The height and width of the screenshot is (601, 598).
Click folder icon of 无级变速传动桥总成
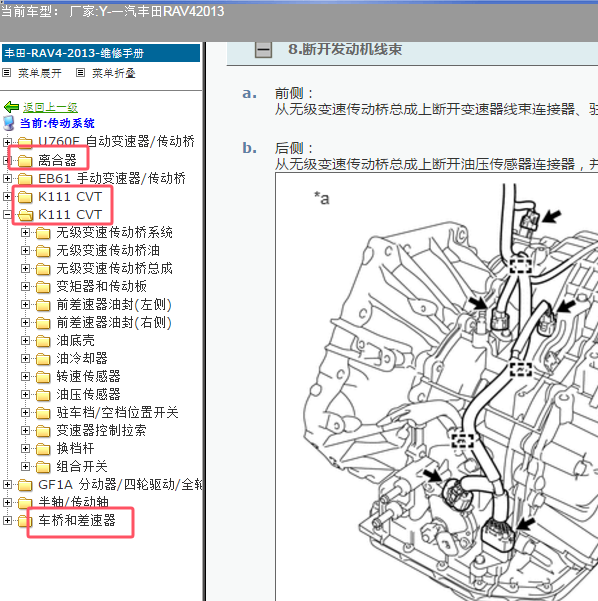tap(43, 269)
